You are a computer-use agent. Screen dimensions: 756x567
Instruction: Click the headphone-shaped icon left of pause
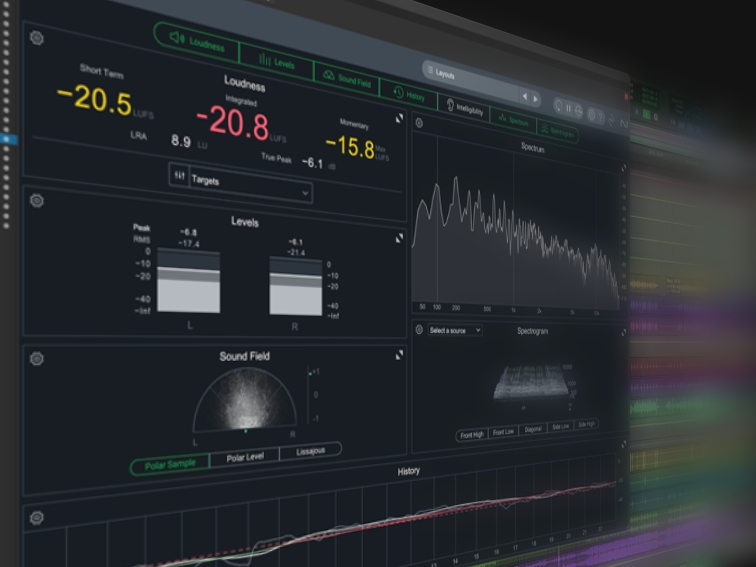click(x=558, y=106)
